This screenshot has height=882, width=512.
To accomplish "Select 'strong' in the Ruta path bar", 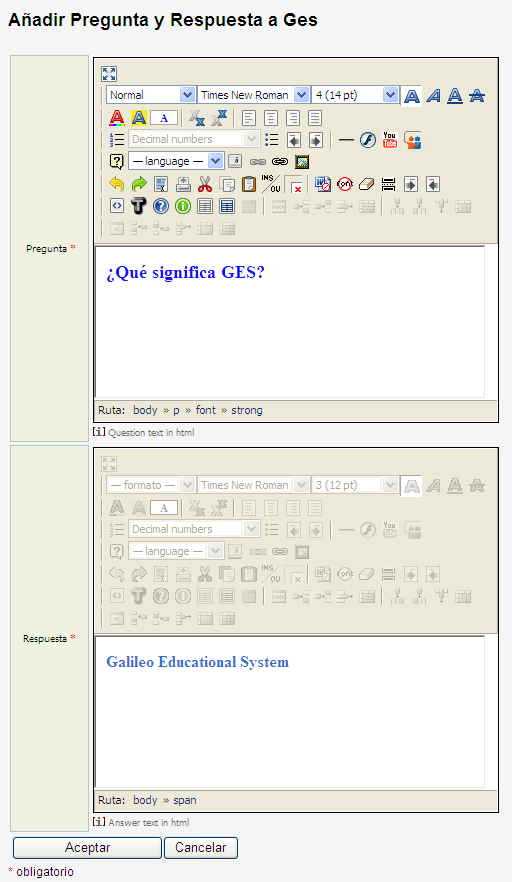I will click(246, 410).
